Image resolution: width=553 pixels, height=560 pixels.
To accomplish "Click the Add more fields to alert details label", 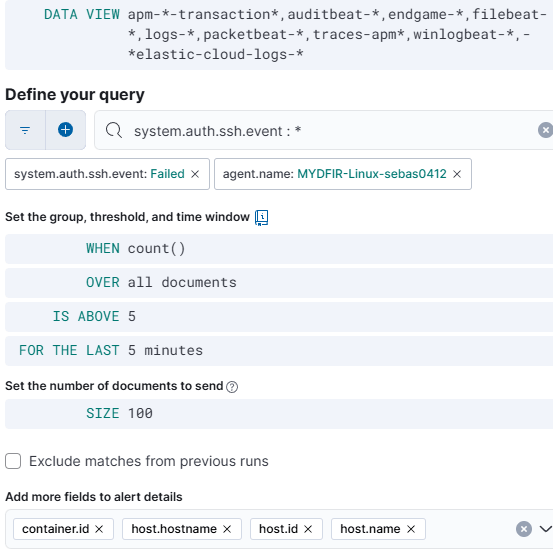I will [x=94, y=497].
